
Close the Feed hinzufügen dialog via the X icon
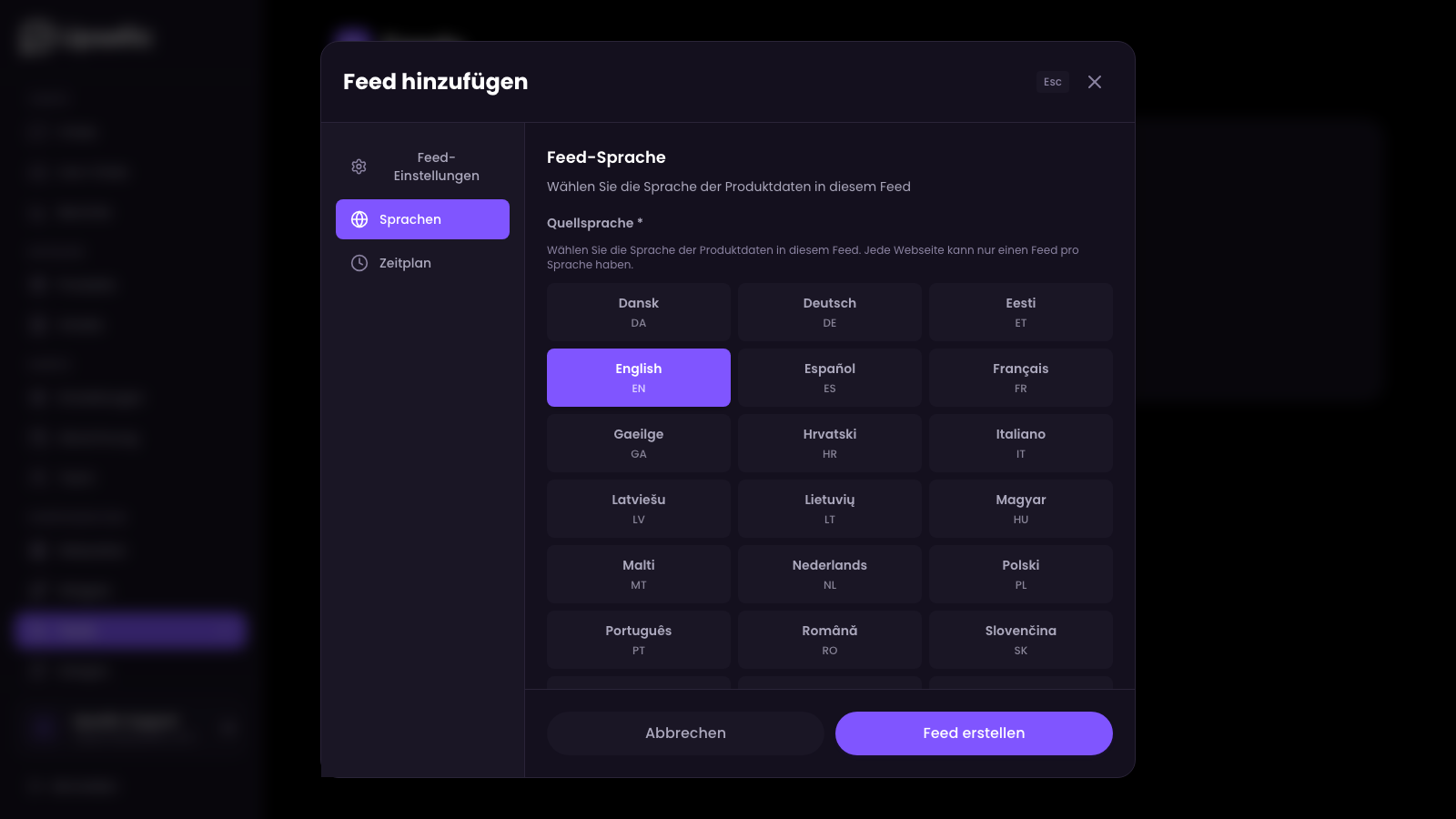click(1095, 82)
